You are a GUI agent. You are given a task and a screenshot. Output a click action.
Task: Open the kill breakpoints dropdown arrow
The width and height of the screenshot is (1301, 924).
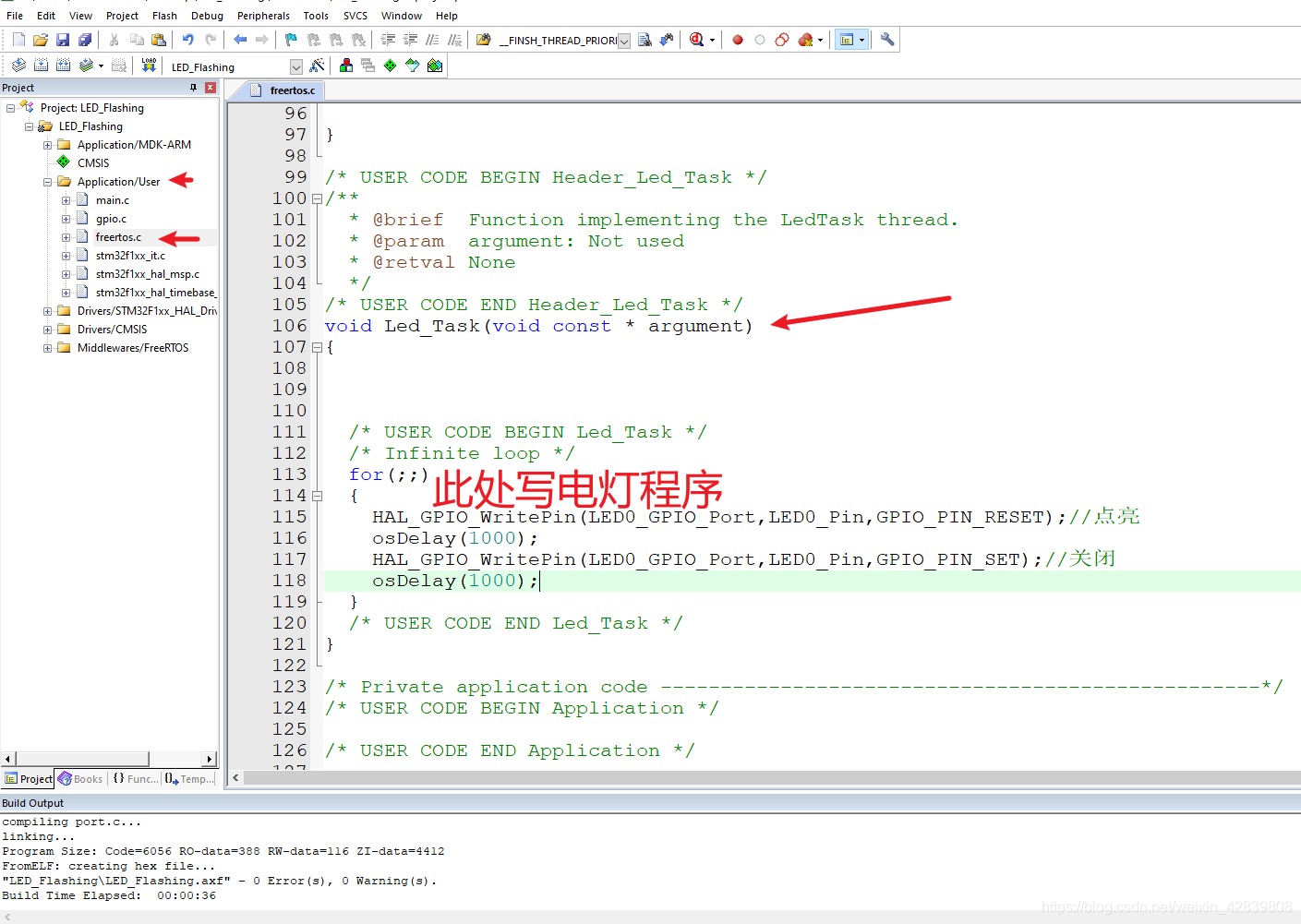coord(820,40)
